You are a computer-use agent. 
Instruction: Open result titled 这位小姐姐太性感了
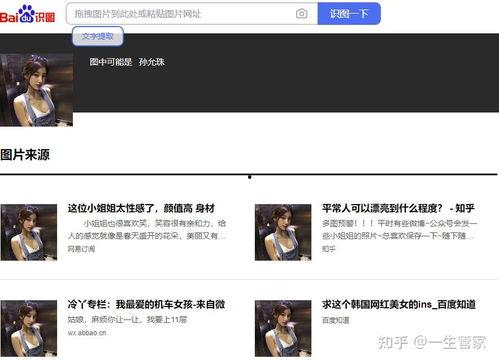click(141, 208)
